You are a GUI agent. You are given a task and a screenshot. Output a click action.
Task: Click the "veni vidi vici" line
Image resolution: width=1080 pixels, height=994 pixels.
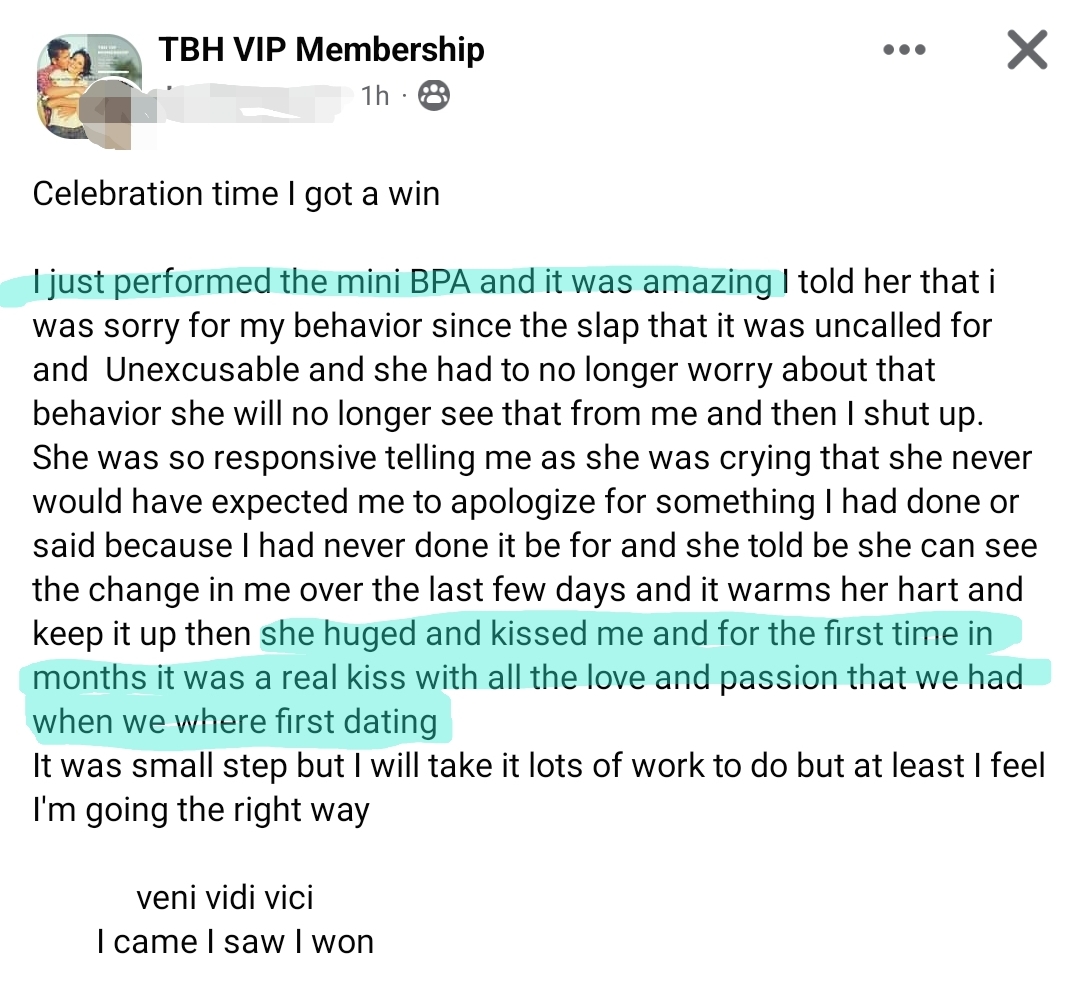pos(225,897)
